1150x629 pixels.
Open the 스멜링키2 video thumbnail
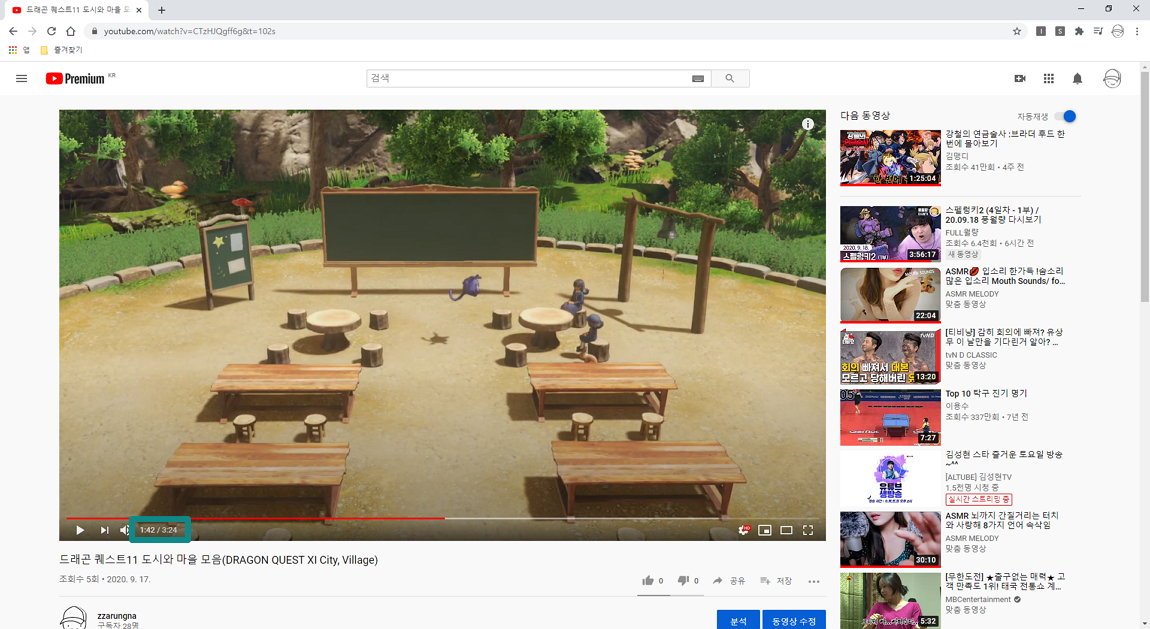890,234
